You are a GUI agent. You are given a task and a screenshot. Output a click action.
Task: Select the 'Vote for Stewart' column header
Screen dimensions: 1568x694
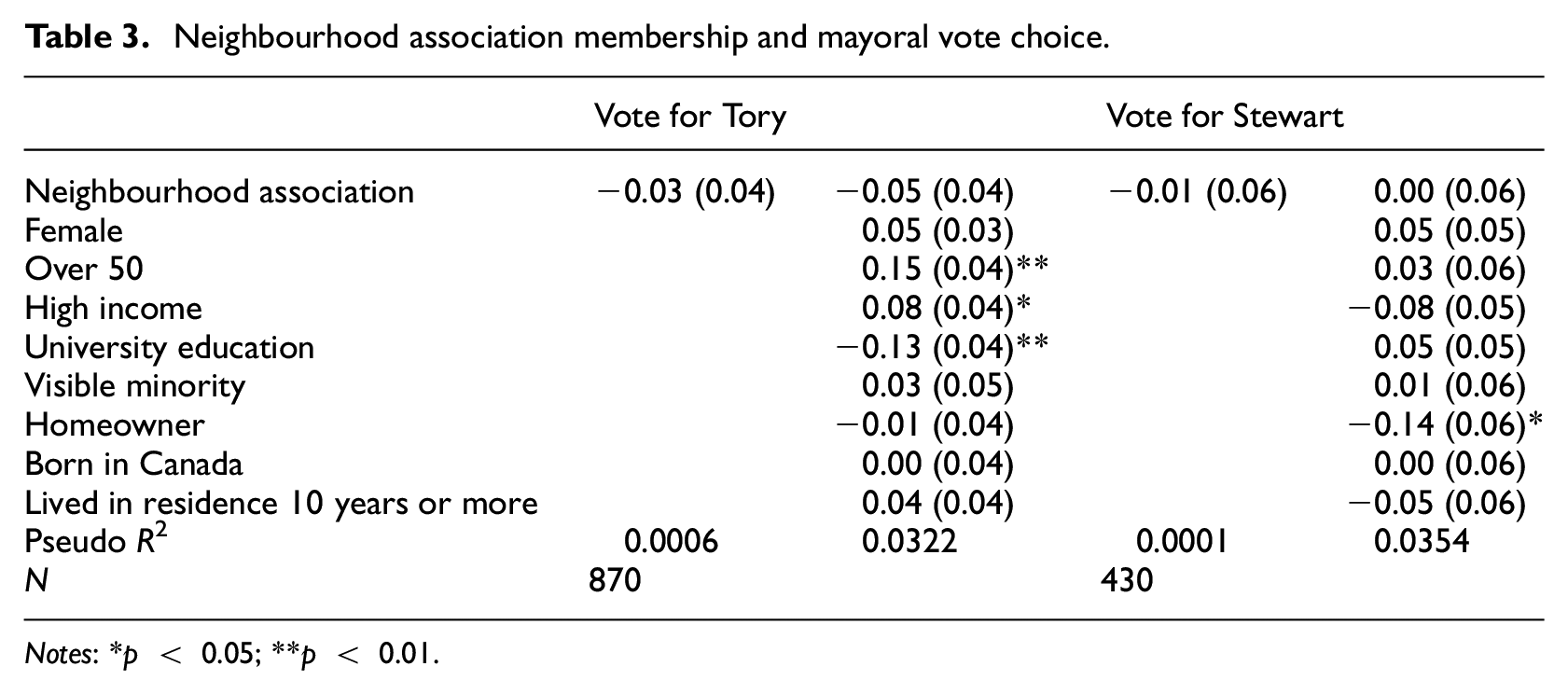pos(1225,116)
